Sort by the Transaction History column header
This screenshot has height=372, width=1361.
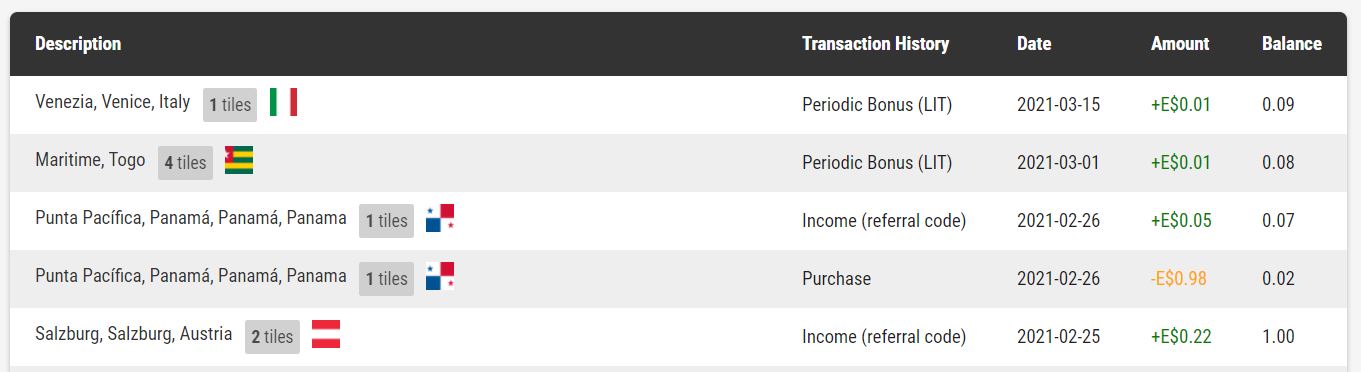(875, 44)
